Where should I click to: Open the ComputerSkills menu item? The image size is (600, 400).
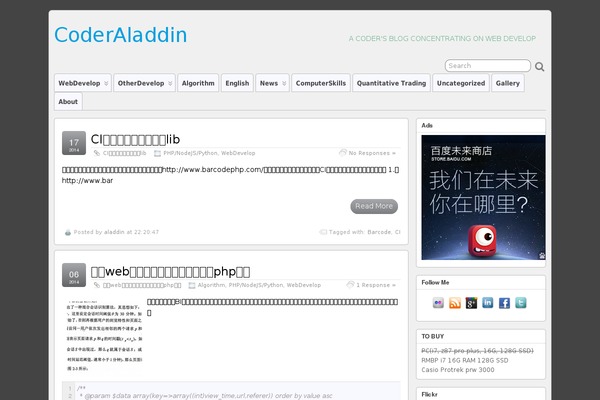coord(321,83)
